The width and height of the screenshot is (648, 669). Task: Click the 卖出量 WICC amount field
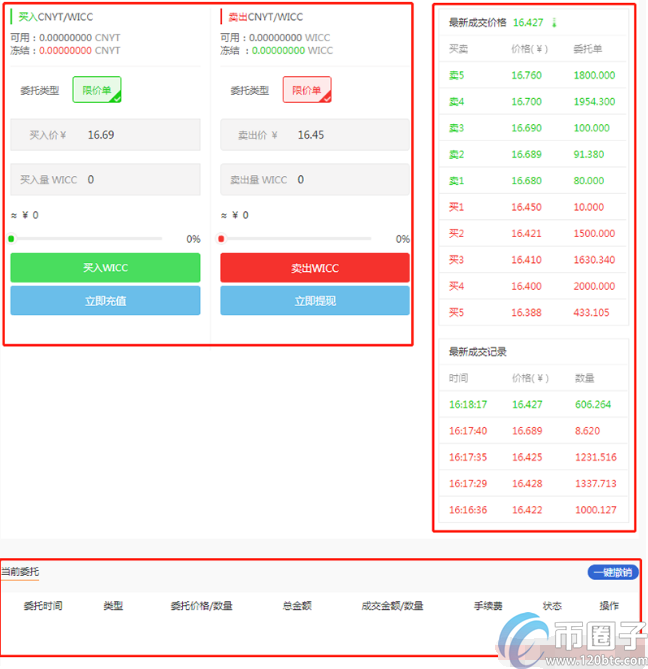[315, 179]
